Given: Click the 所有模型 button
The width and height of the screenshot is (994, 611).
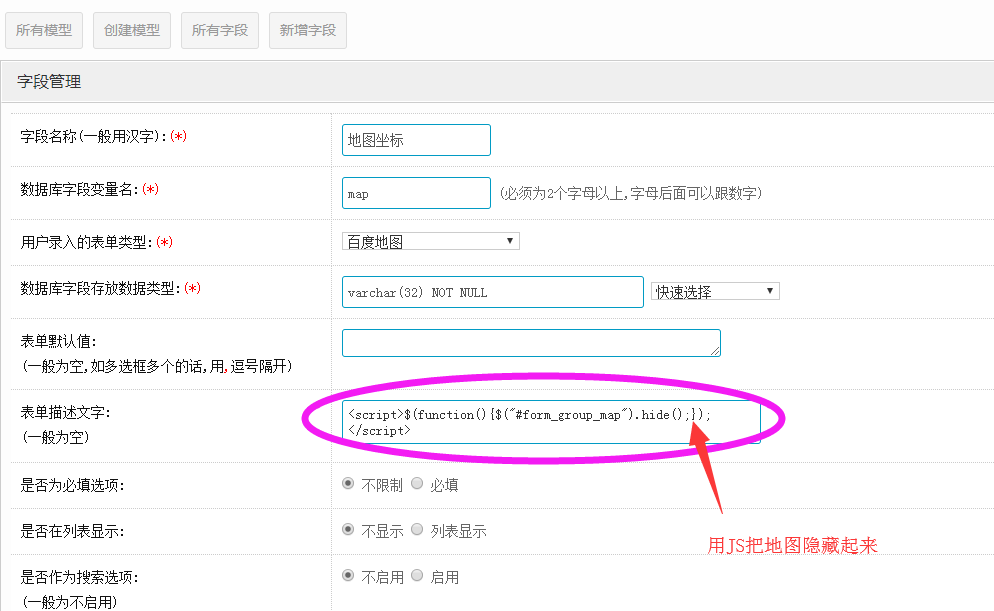Looking at the screenshot, I should [44, 30].
